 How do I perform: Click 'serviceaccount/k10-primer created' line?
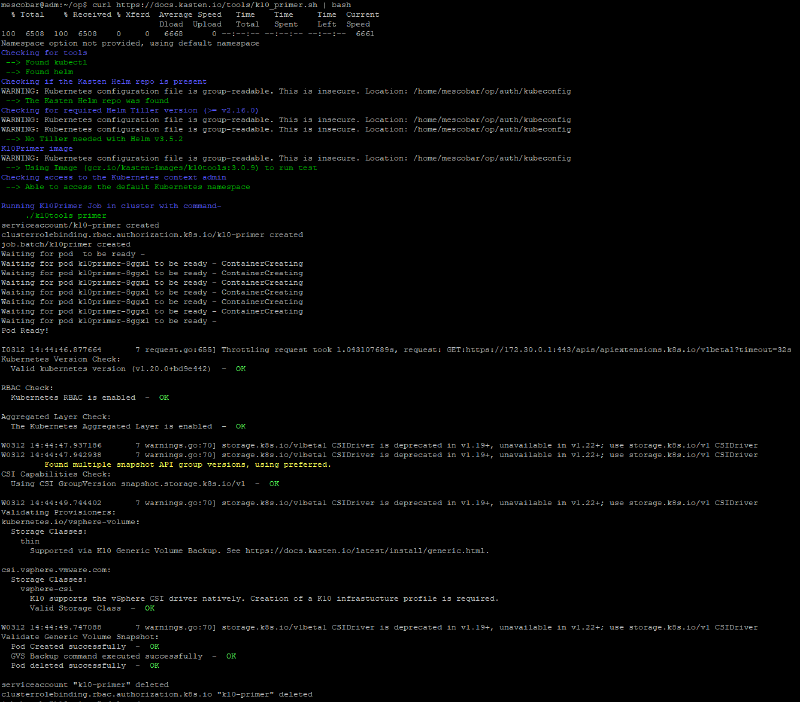80,225
